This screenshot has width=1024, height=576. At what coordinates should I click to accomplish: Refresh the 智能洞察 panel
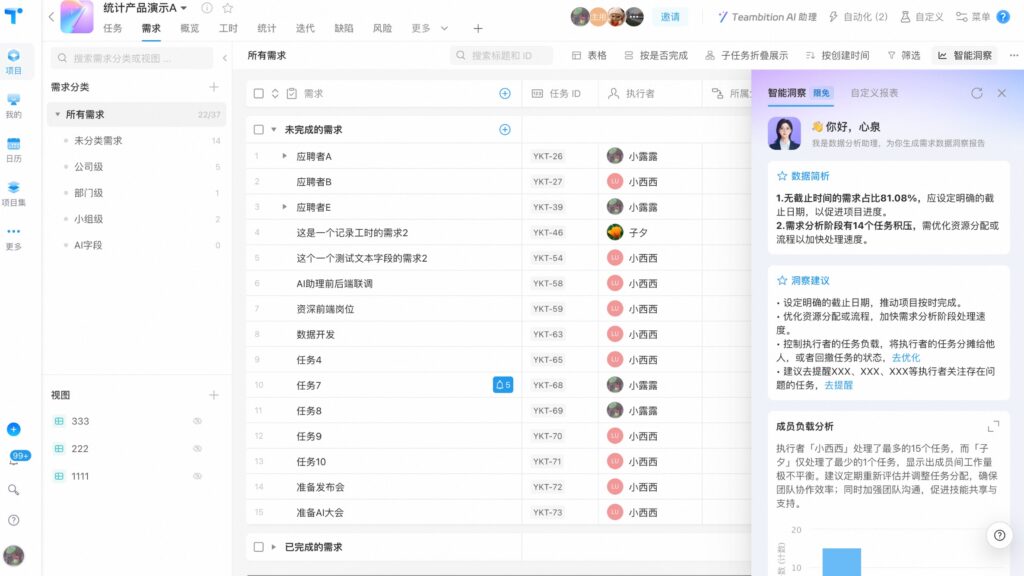tap(976, 93)
